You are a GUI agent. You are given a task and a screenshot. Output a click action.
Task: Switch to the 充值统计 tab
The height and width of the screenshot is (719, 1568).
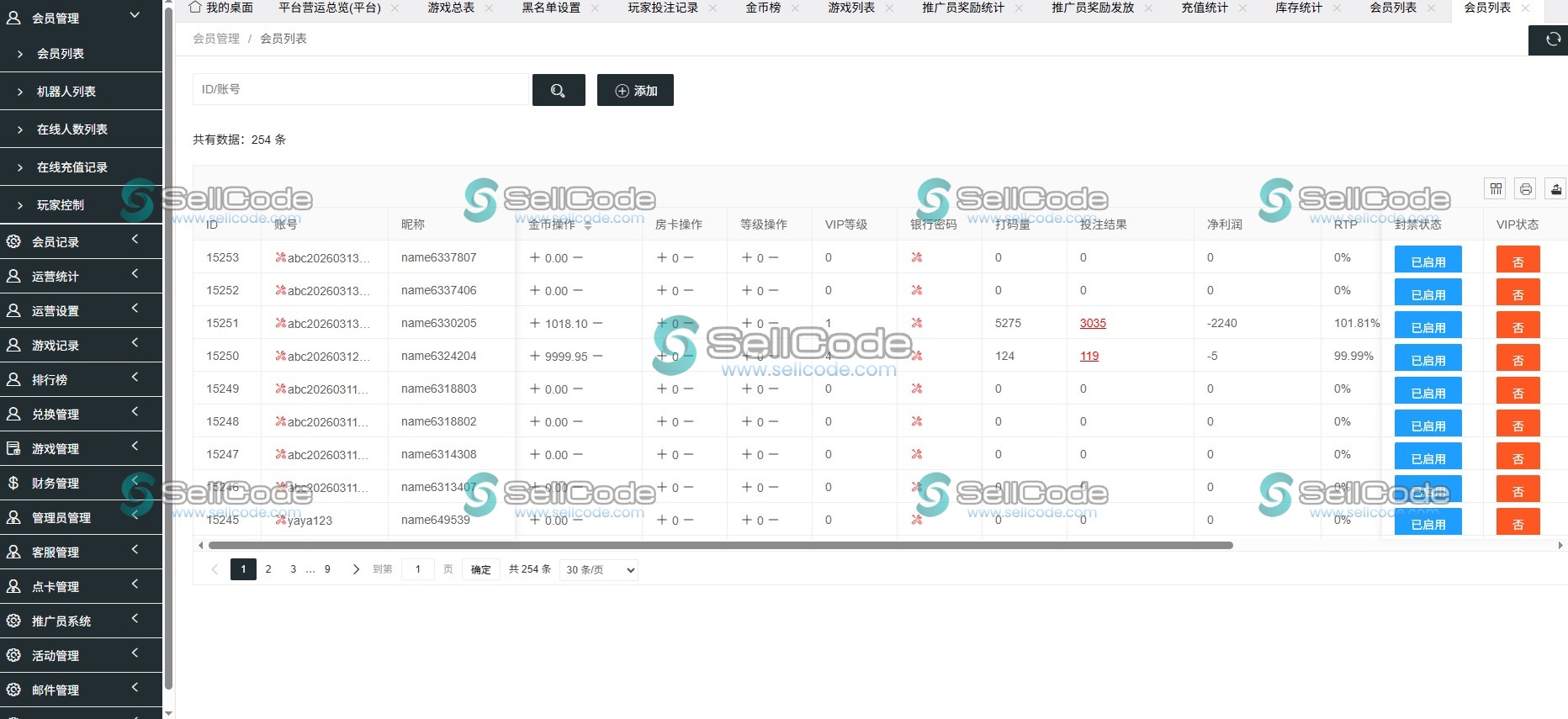coord(1205,8)
